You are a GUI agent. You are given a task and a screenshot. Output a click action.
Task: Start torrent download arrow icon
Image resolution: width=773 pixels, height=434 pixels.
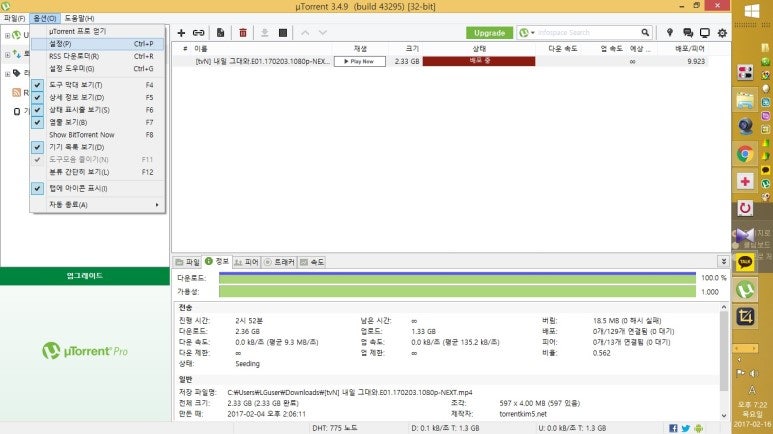(265, 33)
